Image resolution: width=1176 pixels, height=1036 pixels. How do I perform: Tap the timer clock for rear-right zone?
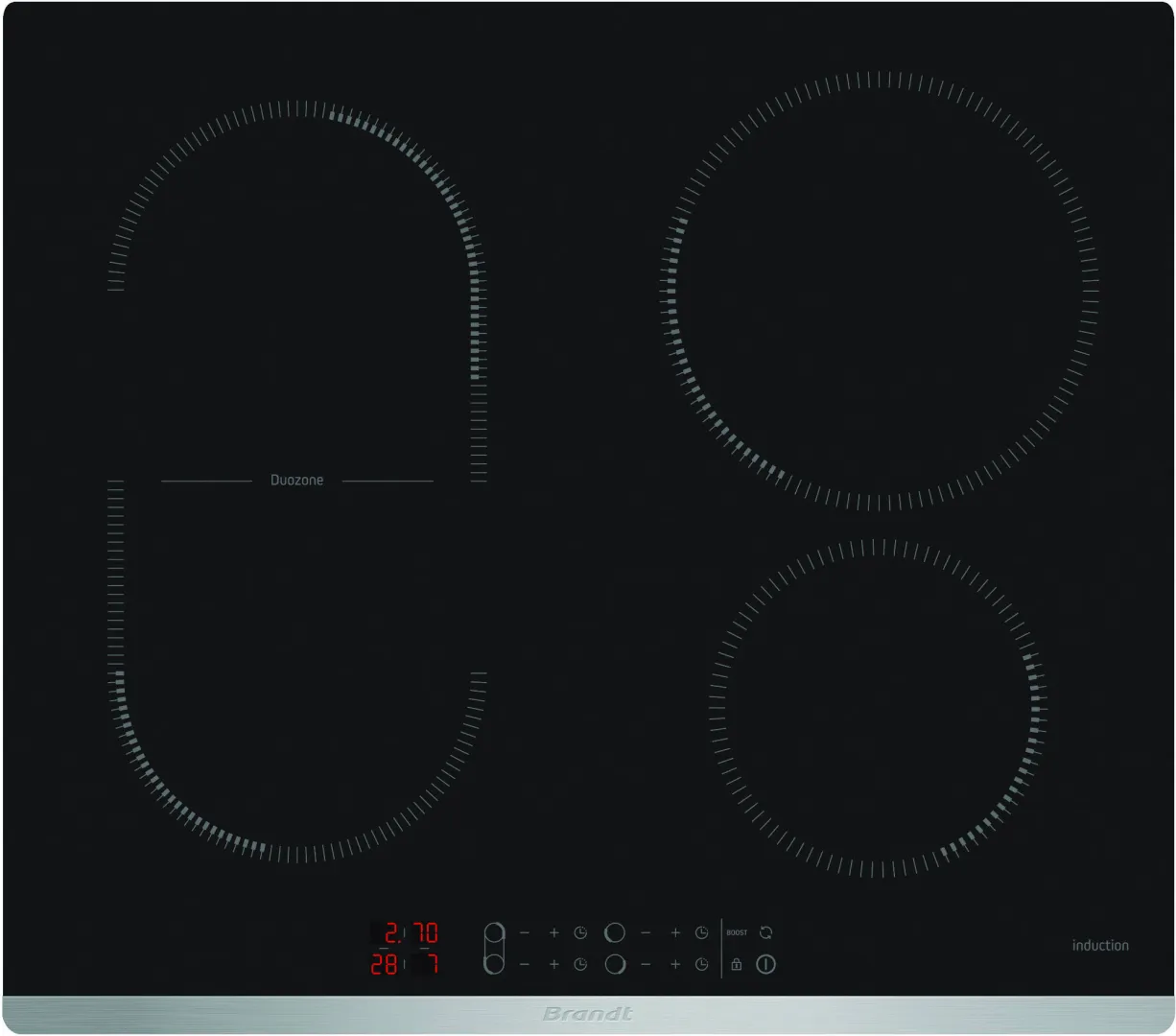701,932
